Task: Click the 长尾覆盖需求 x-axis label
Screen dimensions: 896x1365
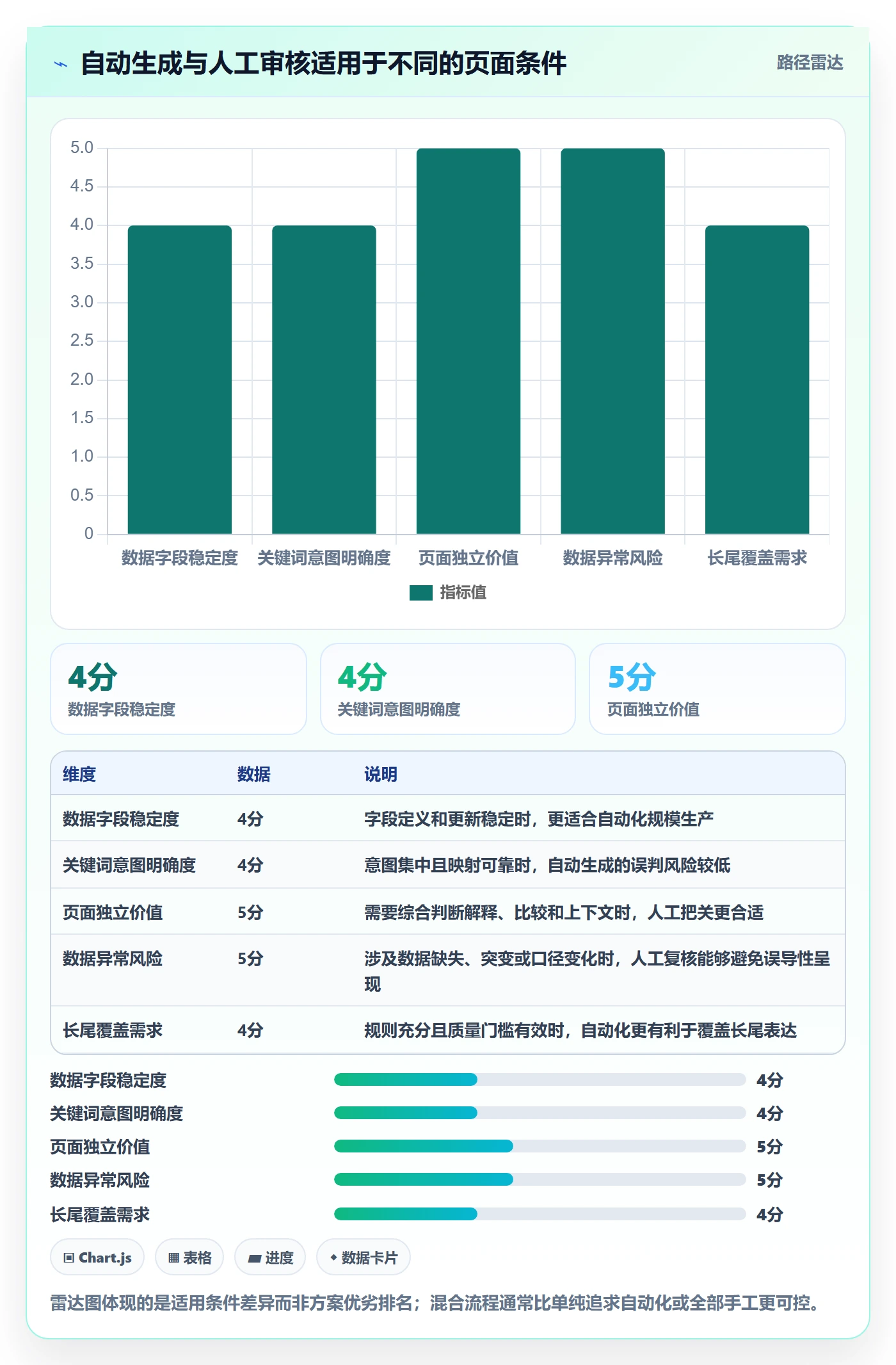Action: pyautogui.click(x=757, y=558)
